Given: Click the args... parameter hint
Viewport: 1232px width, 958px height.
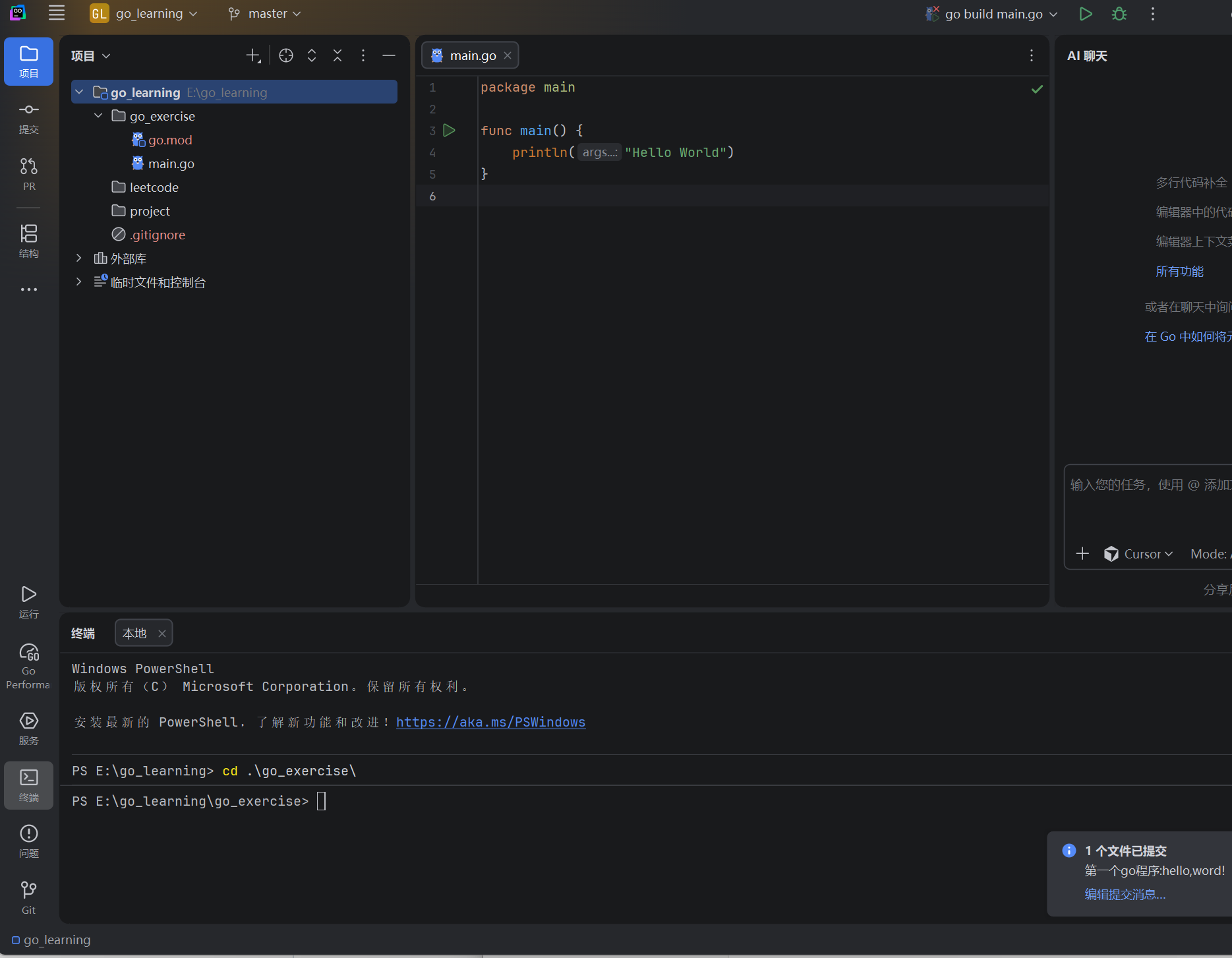Looking at the screenshot, I should click(x=599, y=152).
